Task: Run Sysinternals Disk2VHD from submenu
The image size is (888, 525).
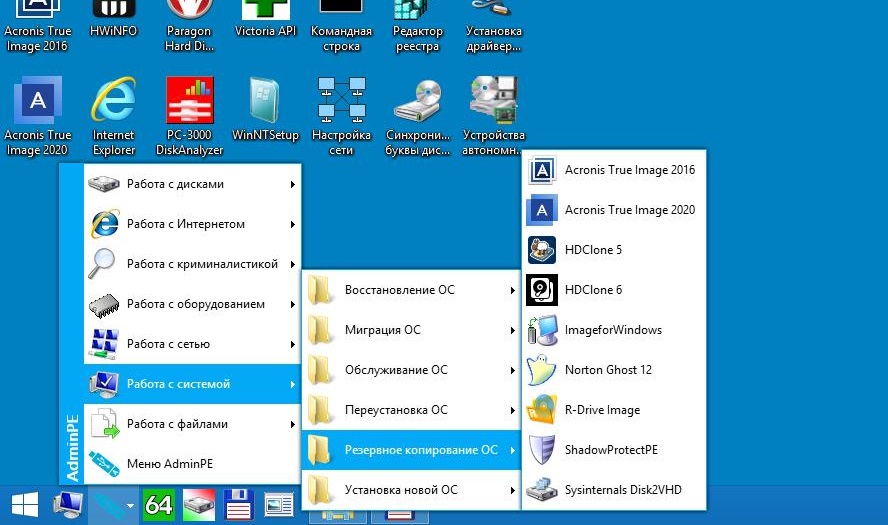Action: (614, 490)
